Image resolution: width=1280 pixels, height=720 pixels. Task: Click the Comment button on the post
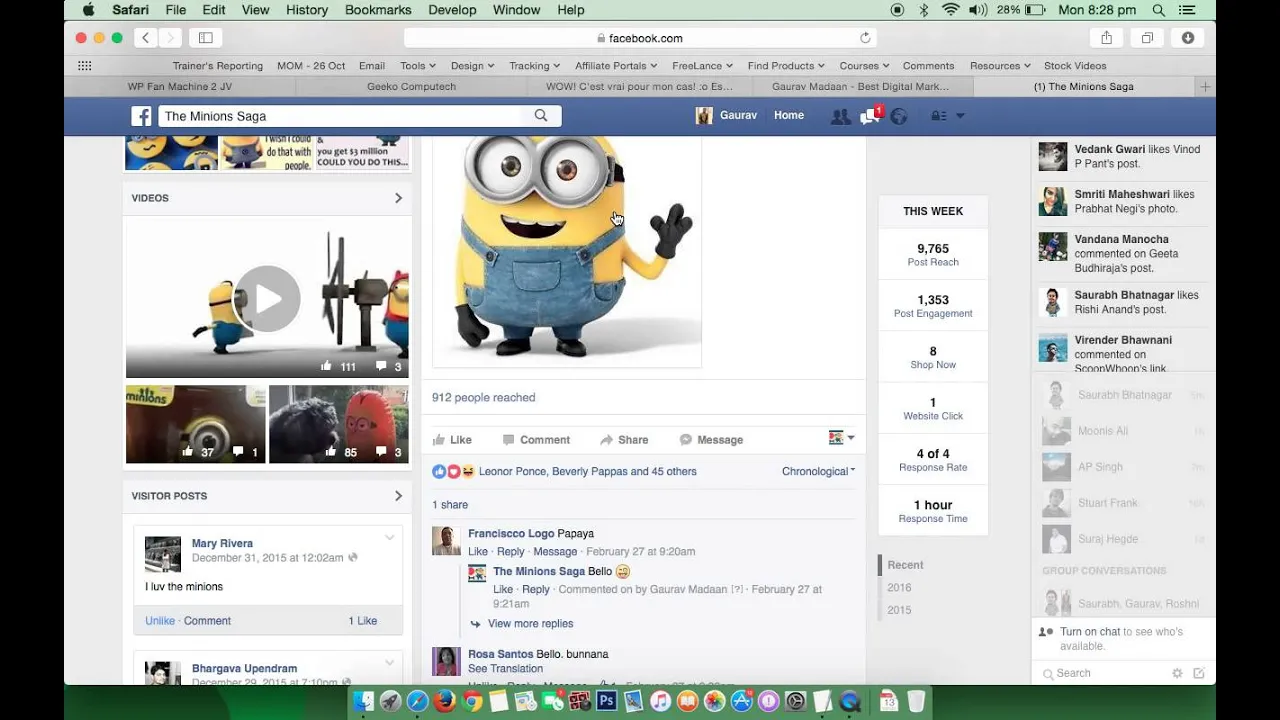[x=536, y=440]
